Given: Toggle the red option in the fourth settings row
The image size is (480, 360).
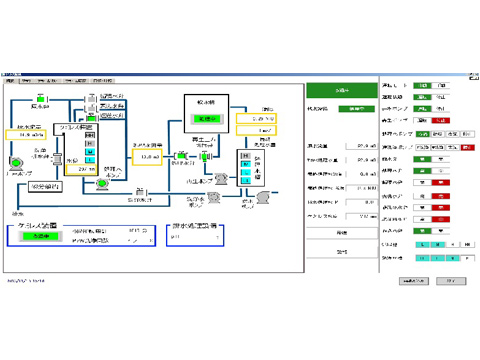Looking at the screenshot, I should point(441,120).
